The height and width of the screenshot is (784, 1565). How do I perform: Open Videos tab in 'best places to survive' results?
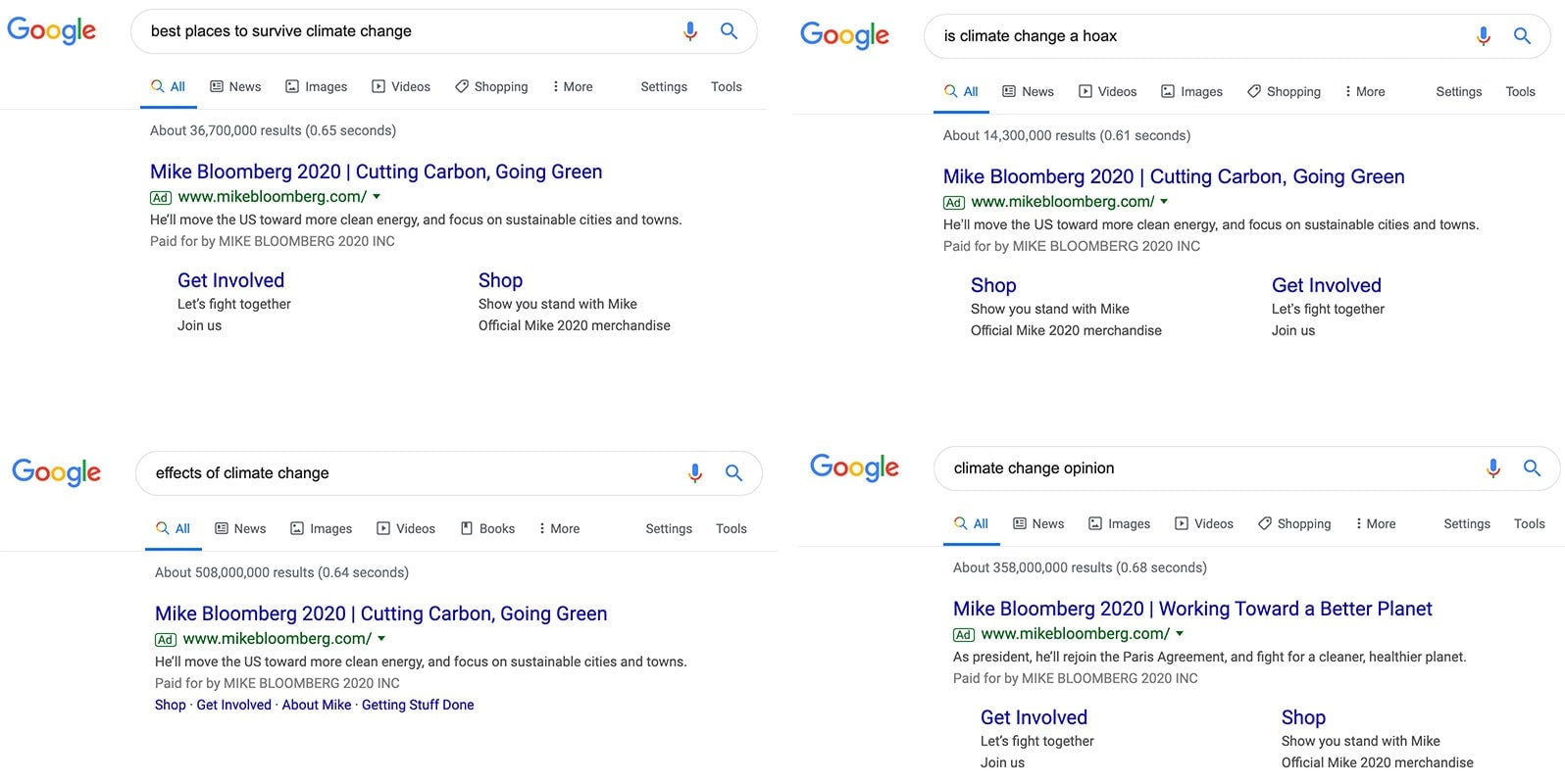pyautogui.click(x=401, y=86)
